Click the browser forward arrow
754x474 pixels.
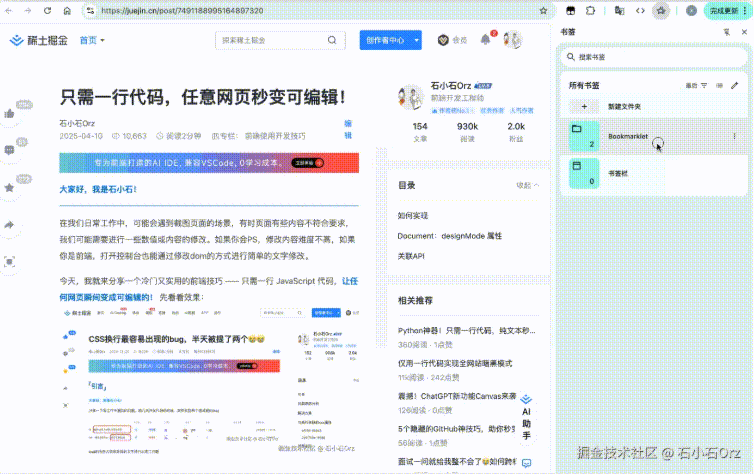(28, 11)
